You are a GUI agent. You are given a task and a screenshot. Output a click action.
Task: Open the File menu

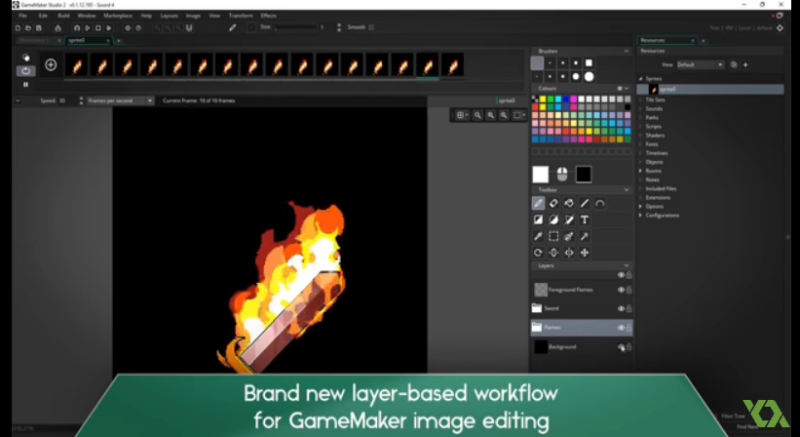tap(23, 16)
